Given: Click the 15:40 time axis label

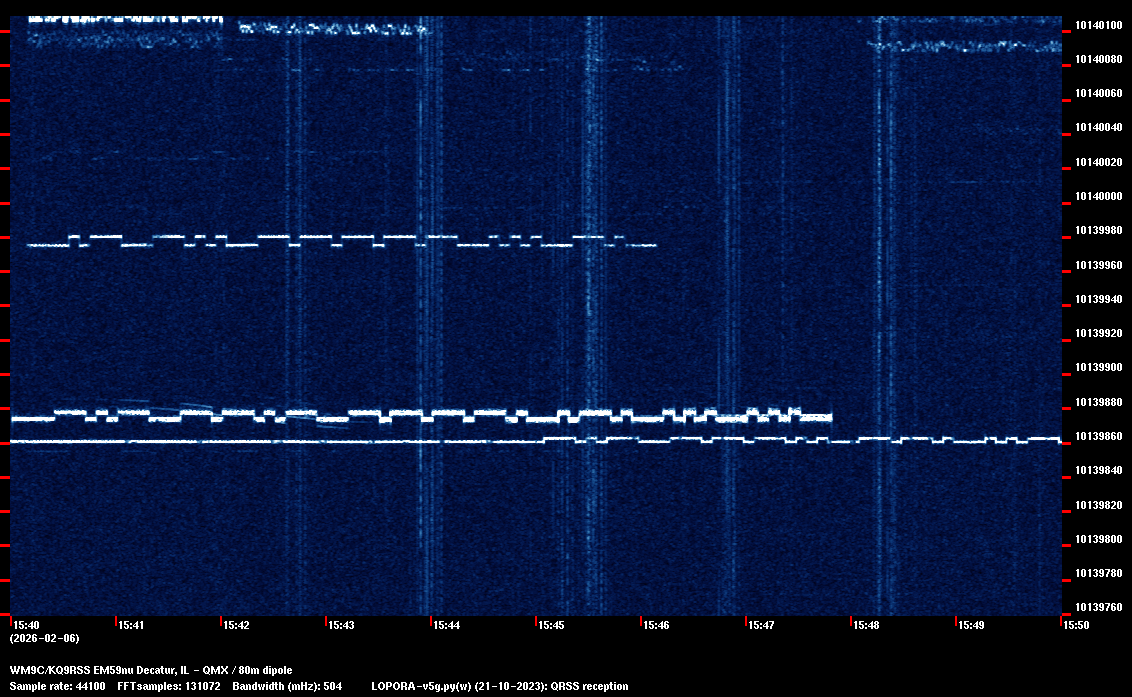Looking at the screenshot, I should click(26, 625).
